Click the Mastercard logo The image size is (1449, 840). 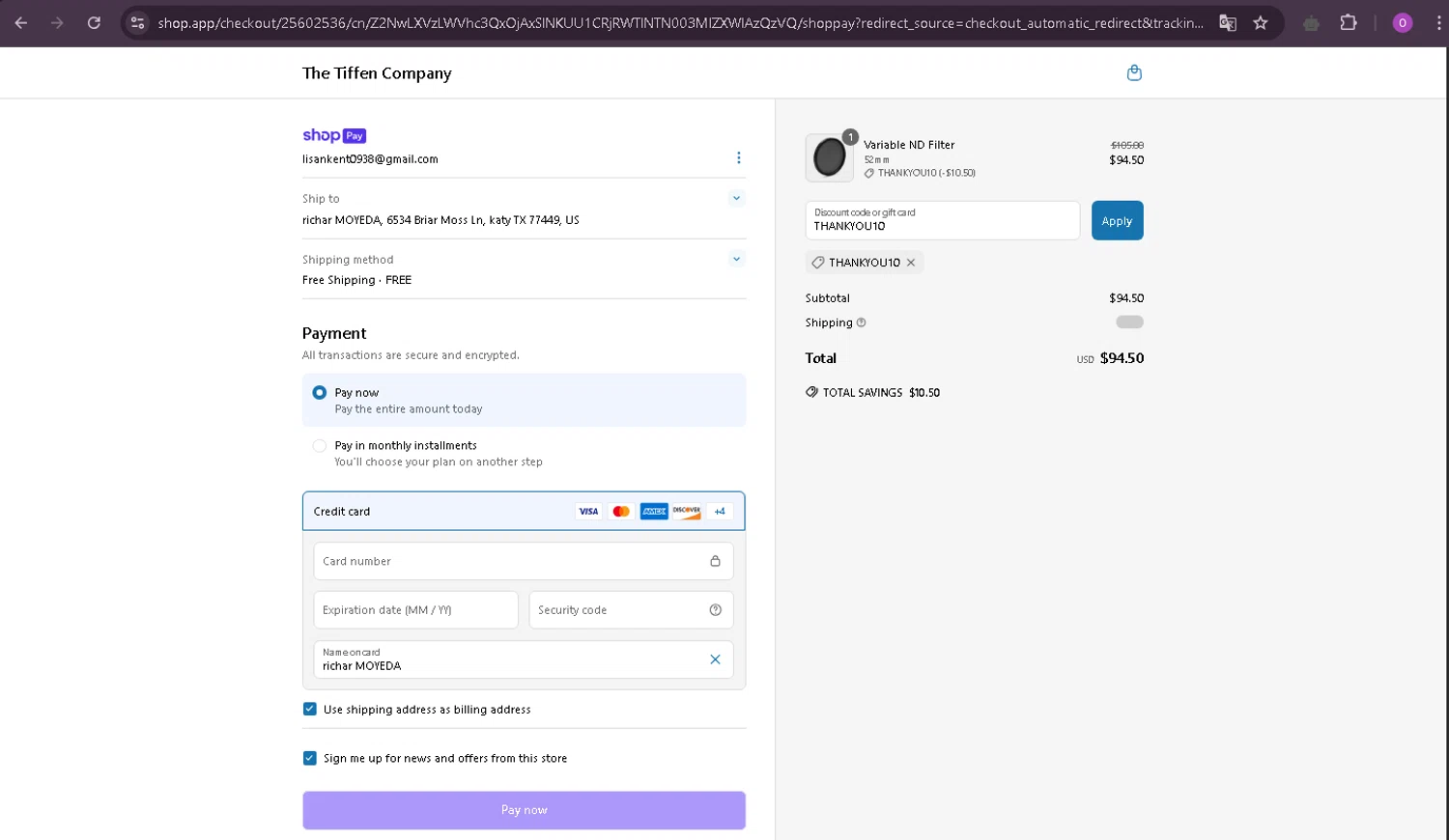[x=621, y=511]
